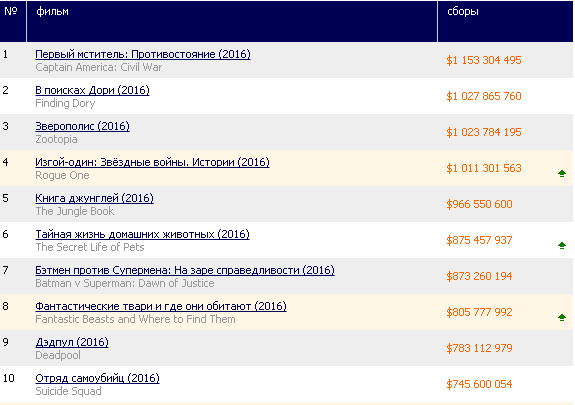The height and width of the screenshot is (405, 575).
Task: Open Тайная жизнь домашних животных (2016)
Action: pos(142,234)
